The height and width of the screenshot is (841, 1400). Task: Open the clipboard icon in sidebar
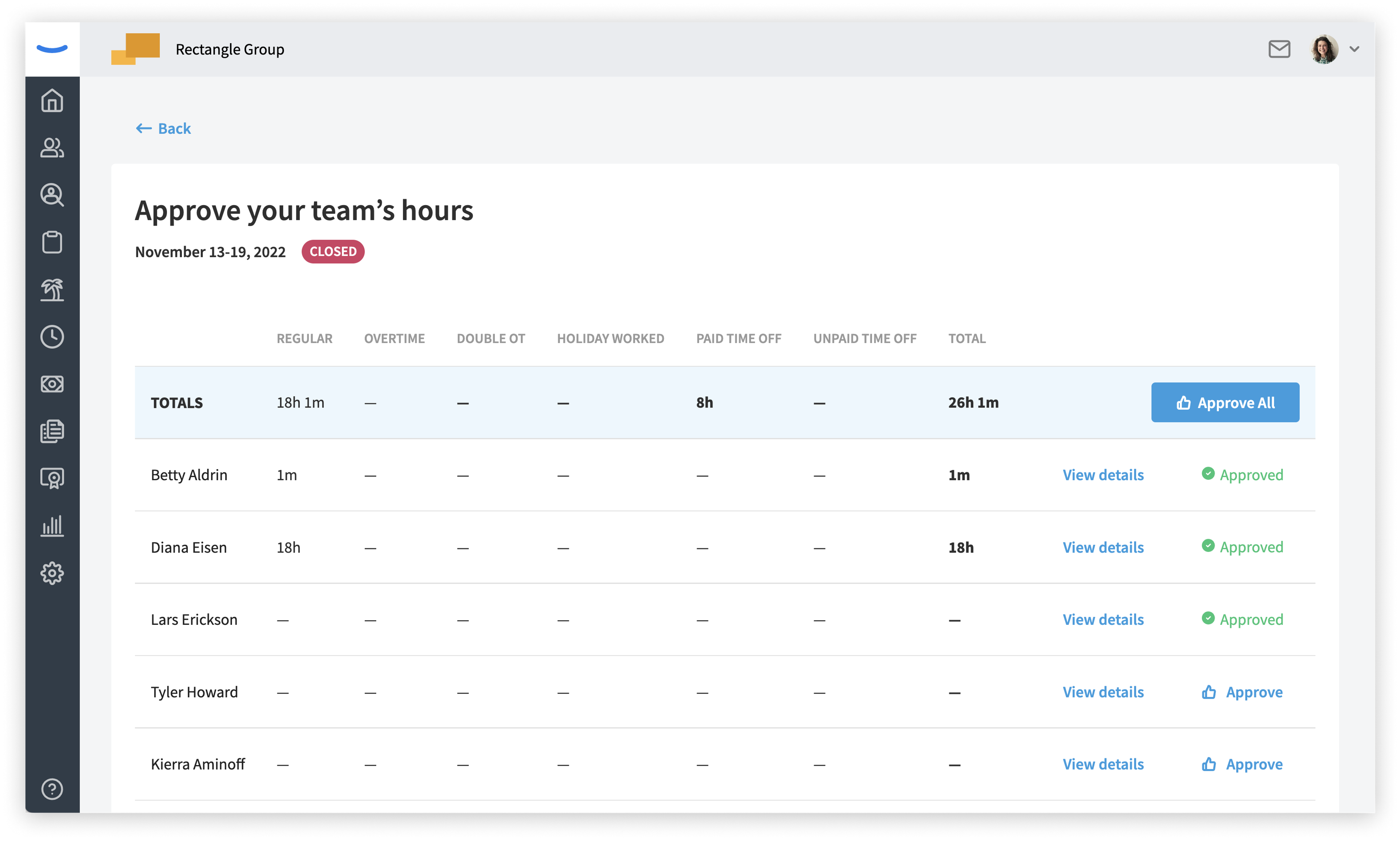point(52,242)
